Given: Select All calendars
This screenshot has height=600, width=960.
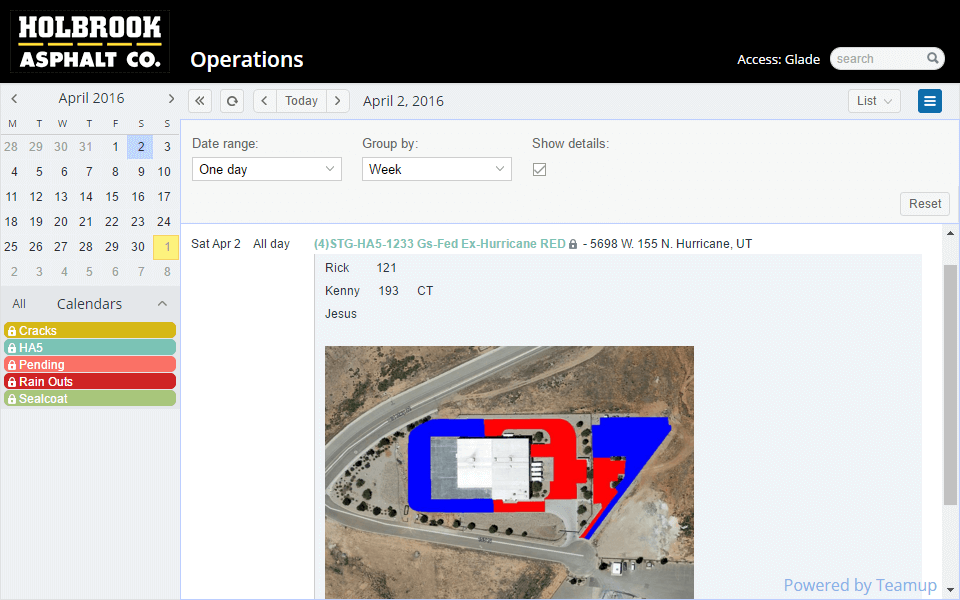Looking at the screenshot, I should [x=19, y=304].
